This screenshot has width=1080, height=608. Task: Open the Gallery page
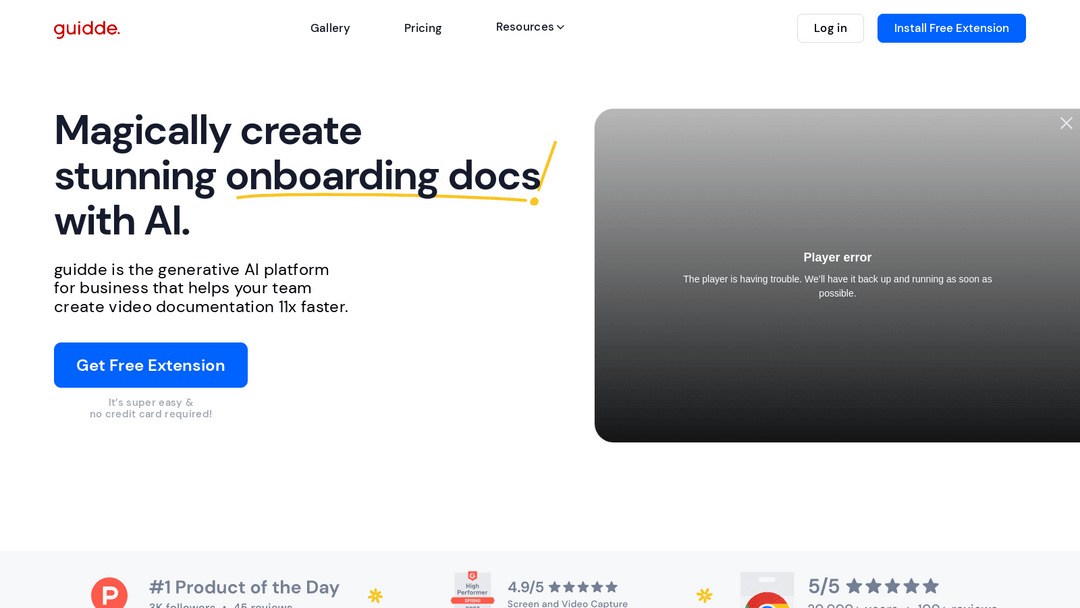[330, 28]
